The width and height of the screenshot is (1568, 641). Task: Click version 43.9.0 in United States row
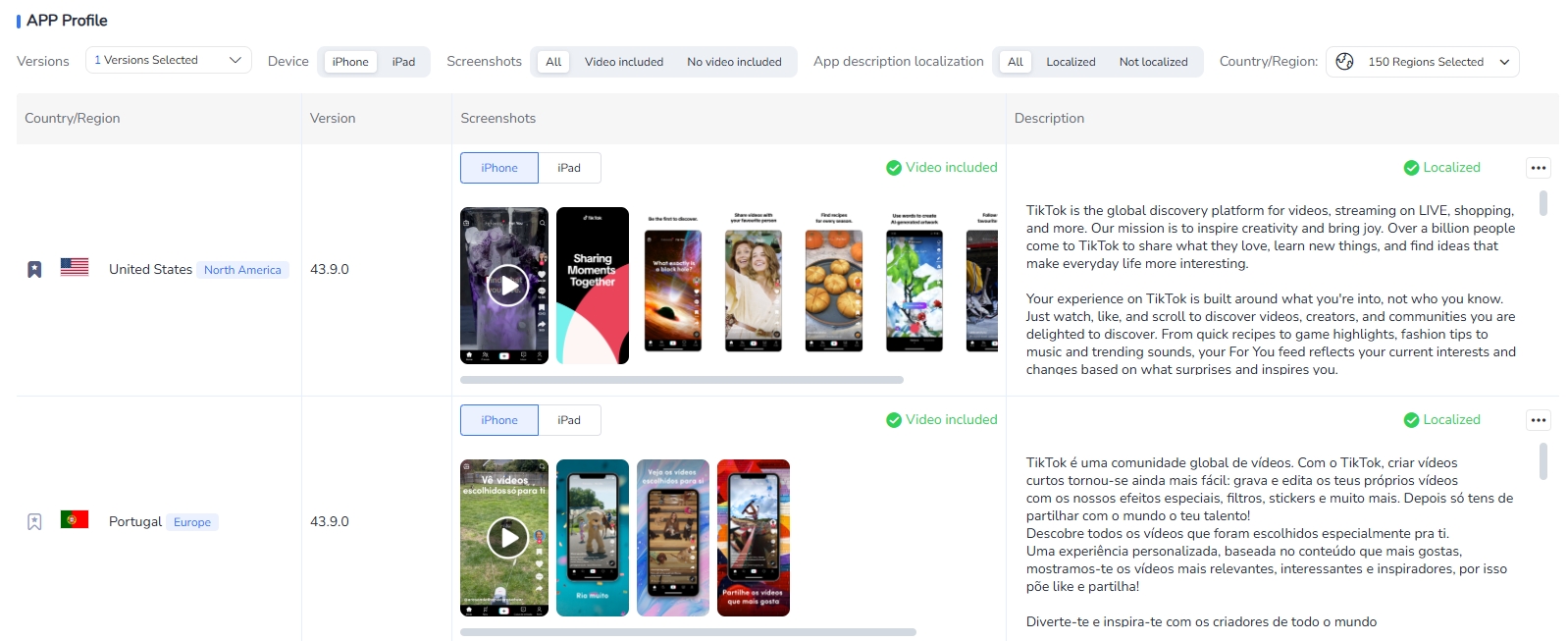[x=330, y=269]
